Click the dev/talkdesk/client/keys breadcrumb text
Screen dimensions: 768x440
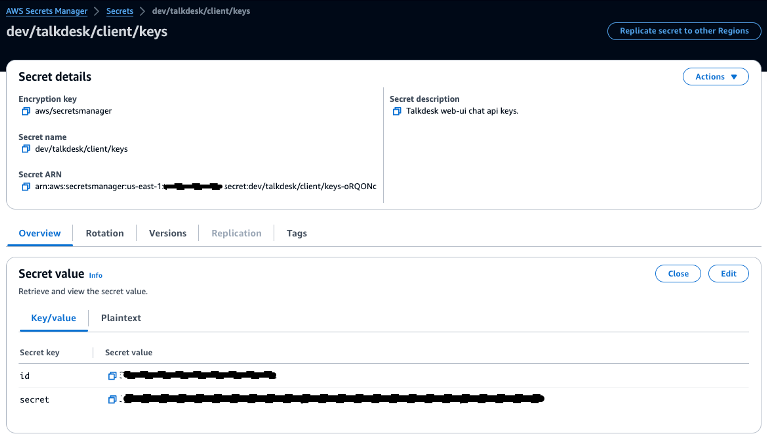201,11
